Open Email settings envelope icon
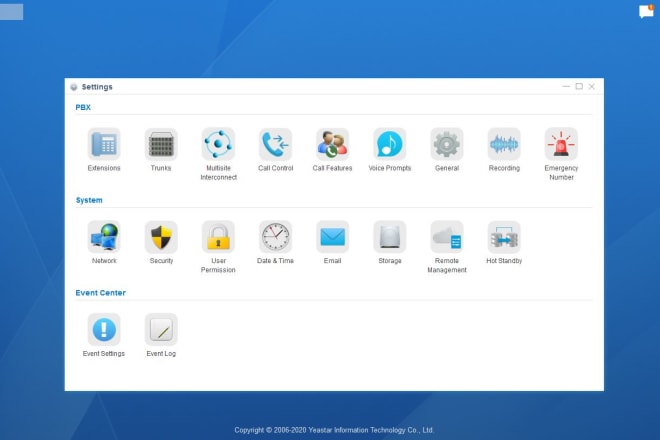The height and width of the screenshot is (440, 660). point(333,237)
